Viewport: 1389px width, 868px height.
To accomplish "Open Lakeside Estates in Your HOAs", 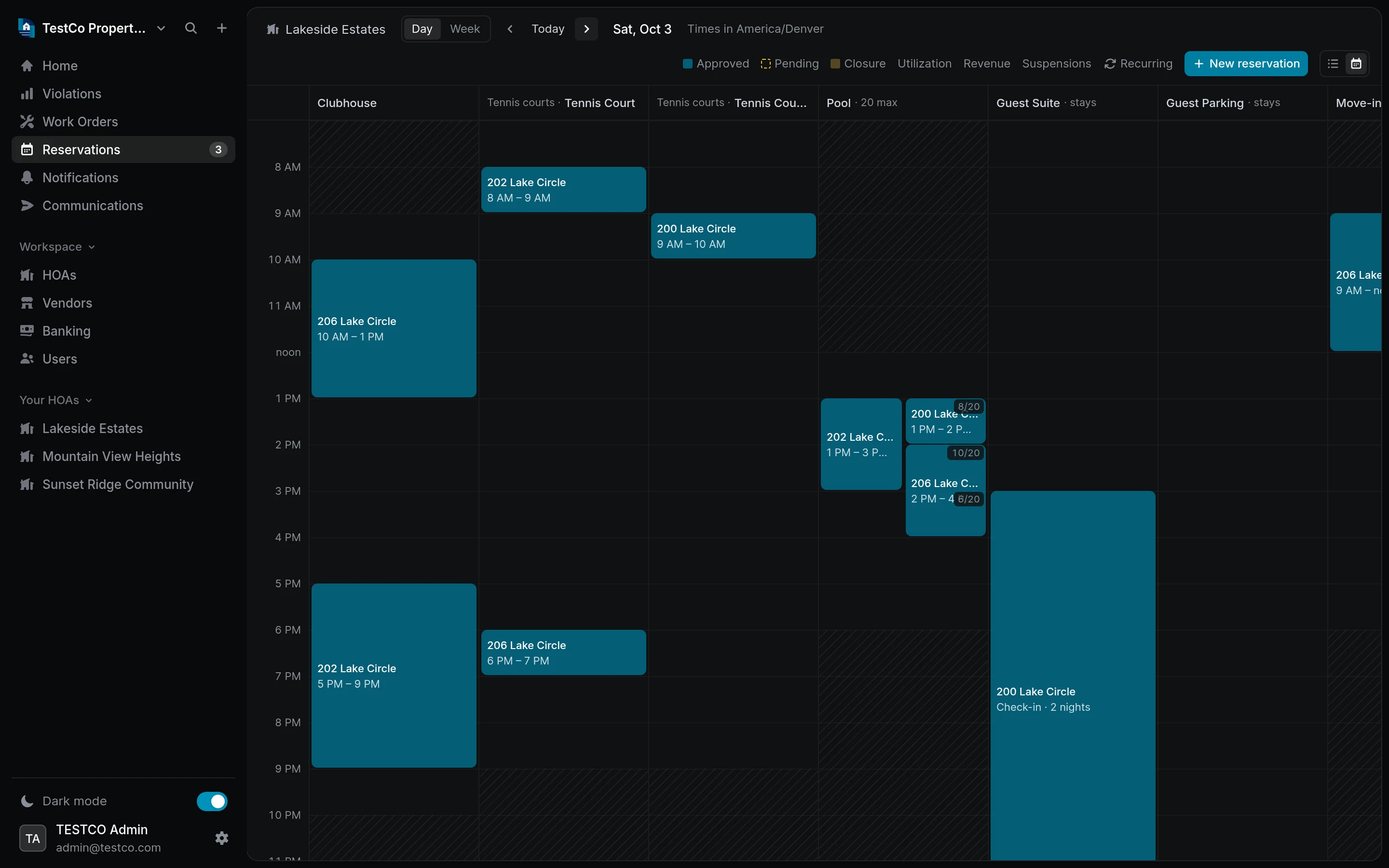I will tap(123, 428).
